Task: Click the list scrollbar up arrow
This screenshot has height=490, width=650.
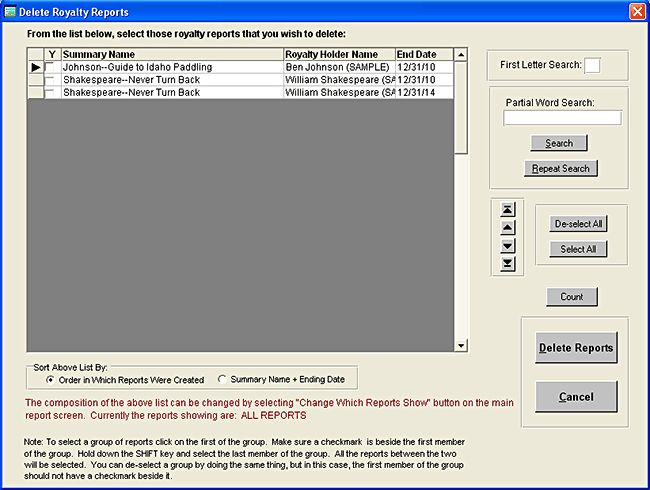Action: pyautogui.click(x=460, y=55)
